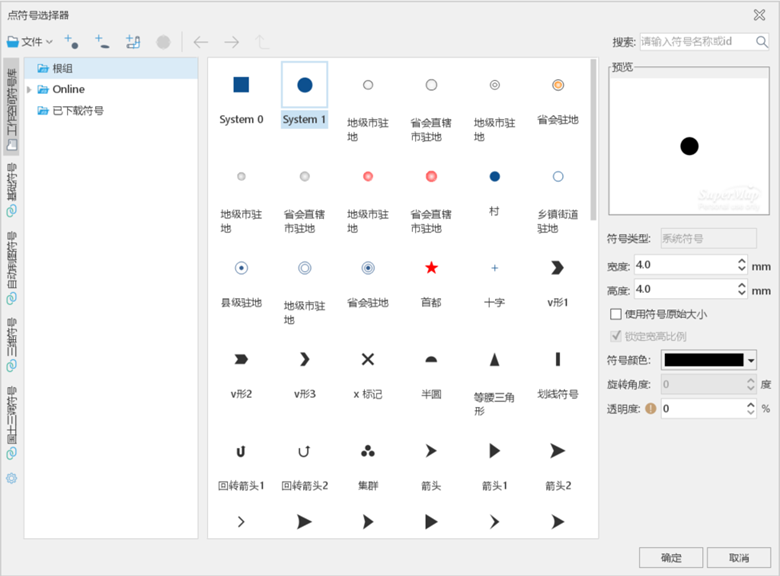
Task: Click the 宽度 width value field
Action: tap(683, 266)
